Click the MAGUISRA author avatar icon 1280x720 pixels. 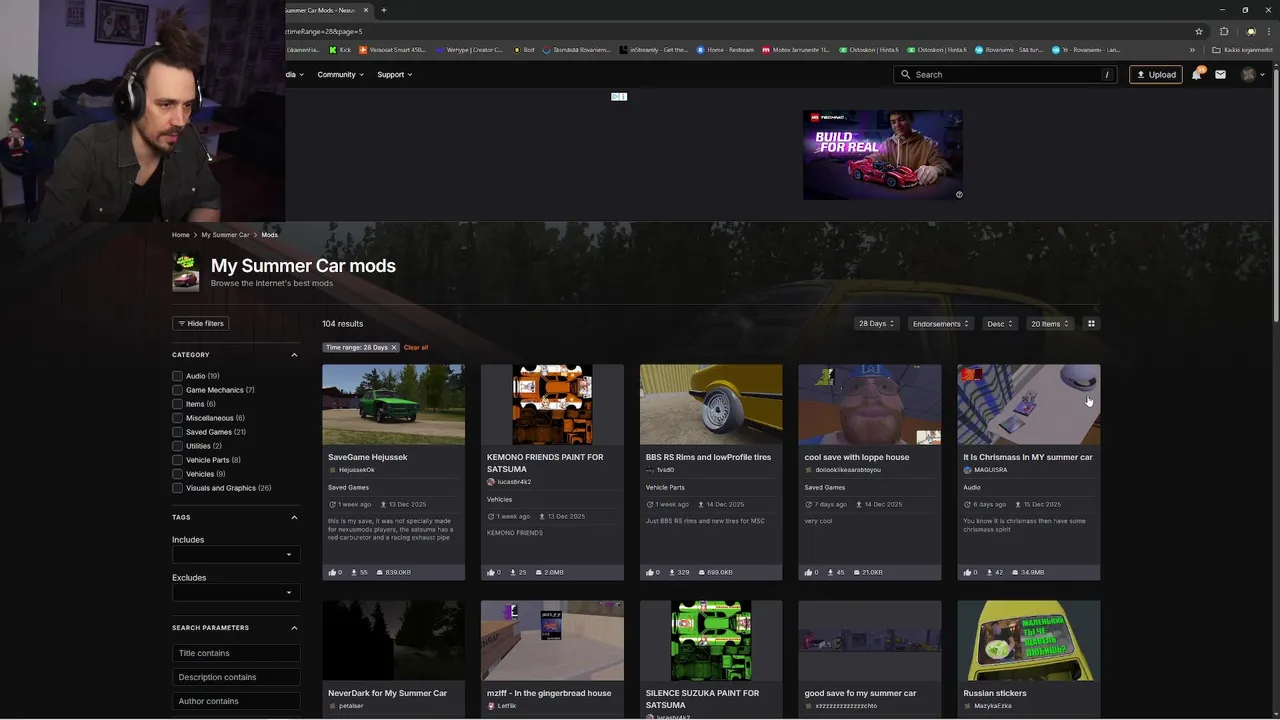click(x=967, y=470)
